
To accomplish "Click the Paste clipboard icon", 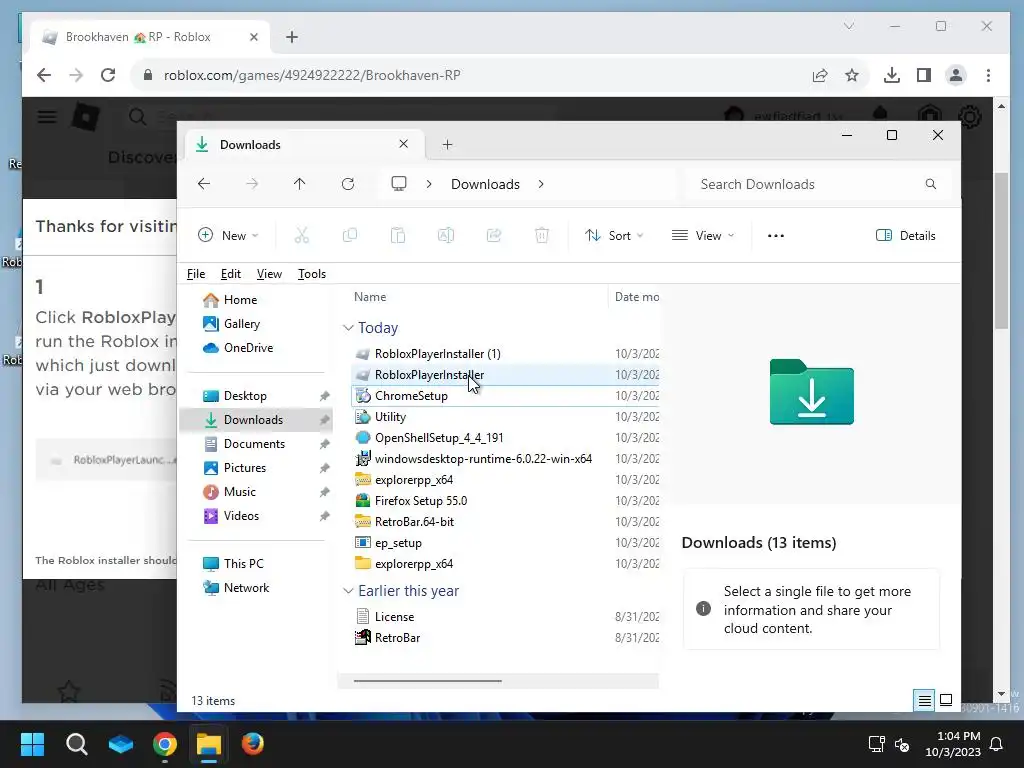I will [398, 235].
